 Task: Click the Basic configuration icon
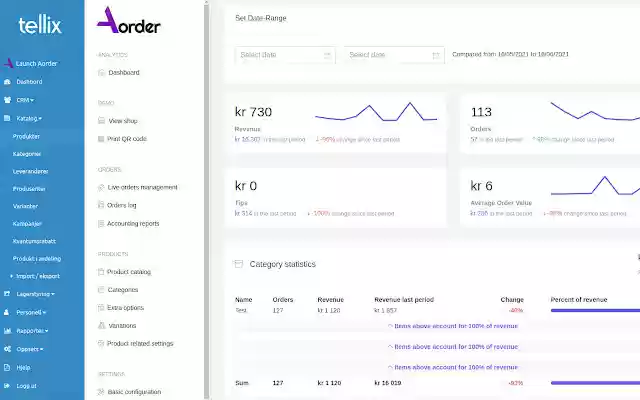pos(101,392)
